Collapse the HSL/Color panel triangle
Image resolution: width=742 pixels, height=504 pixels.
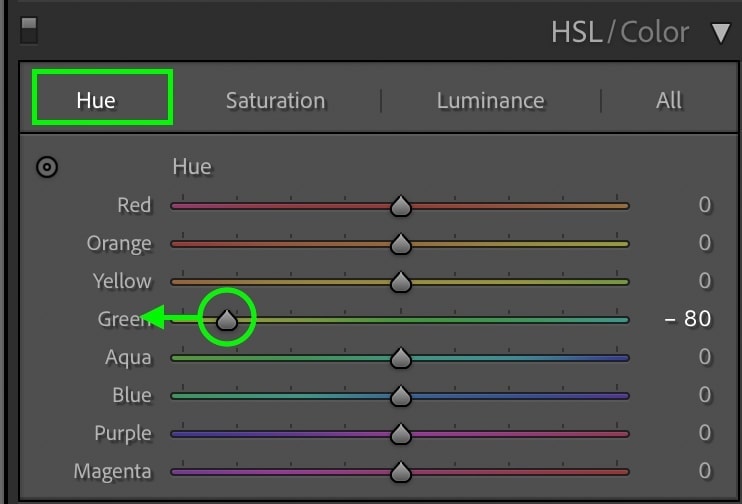coord(721,33)
